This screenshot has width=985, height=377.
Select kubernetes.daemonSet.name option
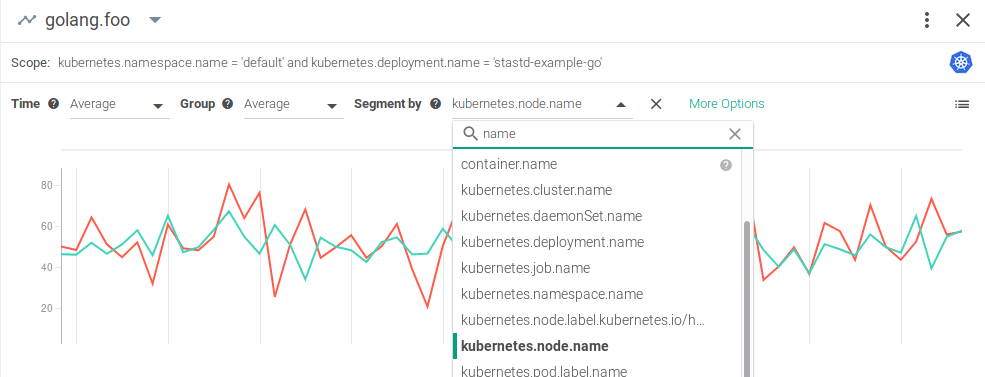click(x=597, y=216)
